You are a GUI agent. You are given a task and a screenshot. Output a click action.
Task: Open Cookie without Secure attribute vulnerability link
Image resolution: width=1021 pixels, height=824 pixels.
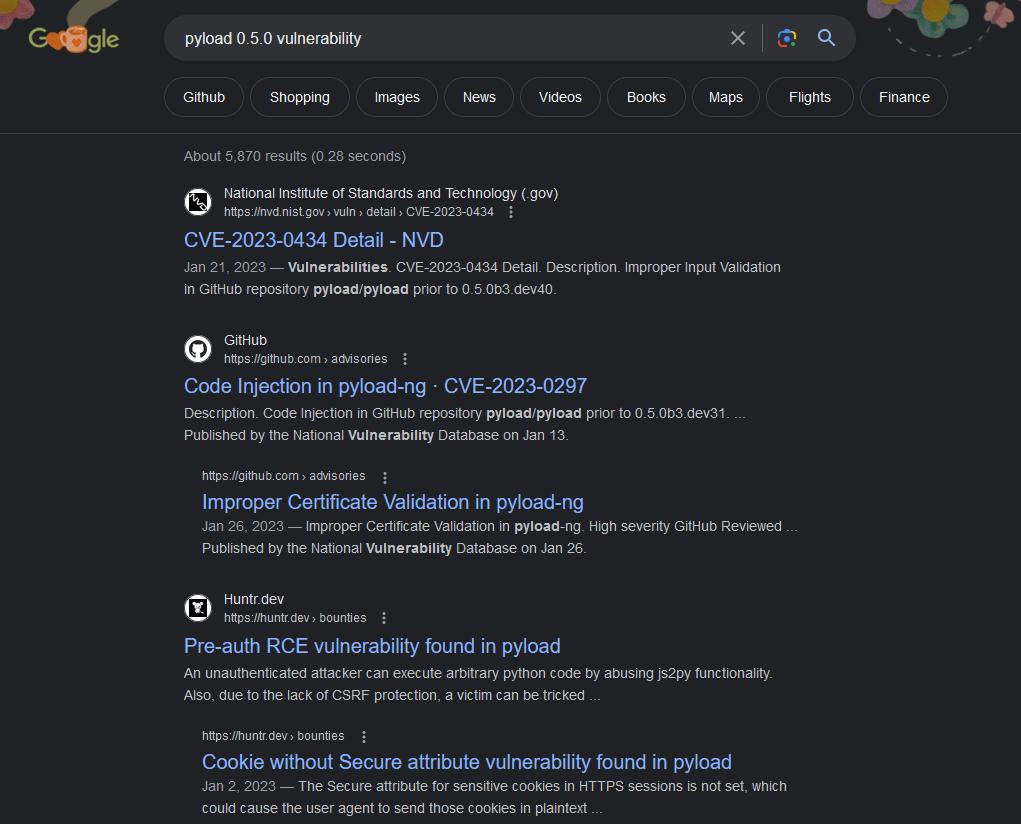pos(466,762)
